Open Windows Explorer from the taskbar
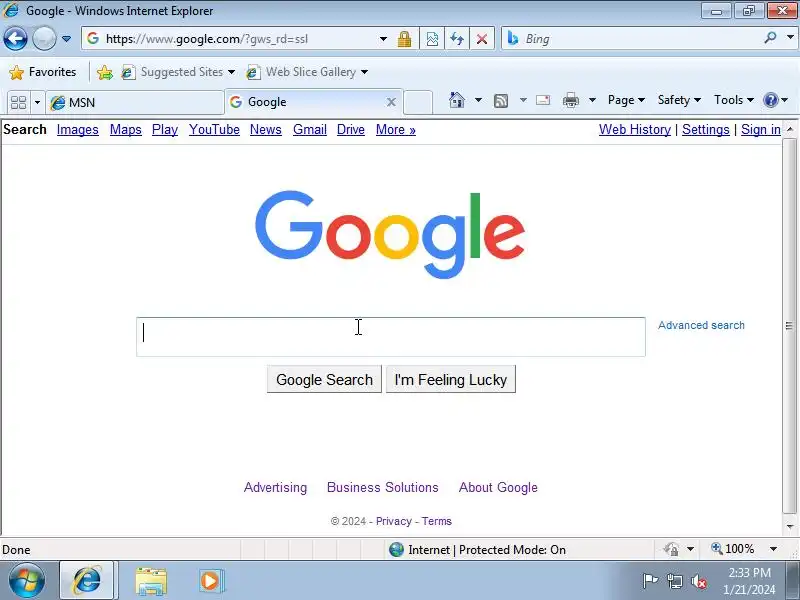 tap(151, 581)
